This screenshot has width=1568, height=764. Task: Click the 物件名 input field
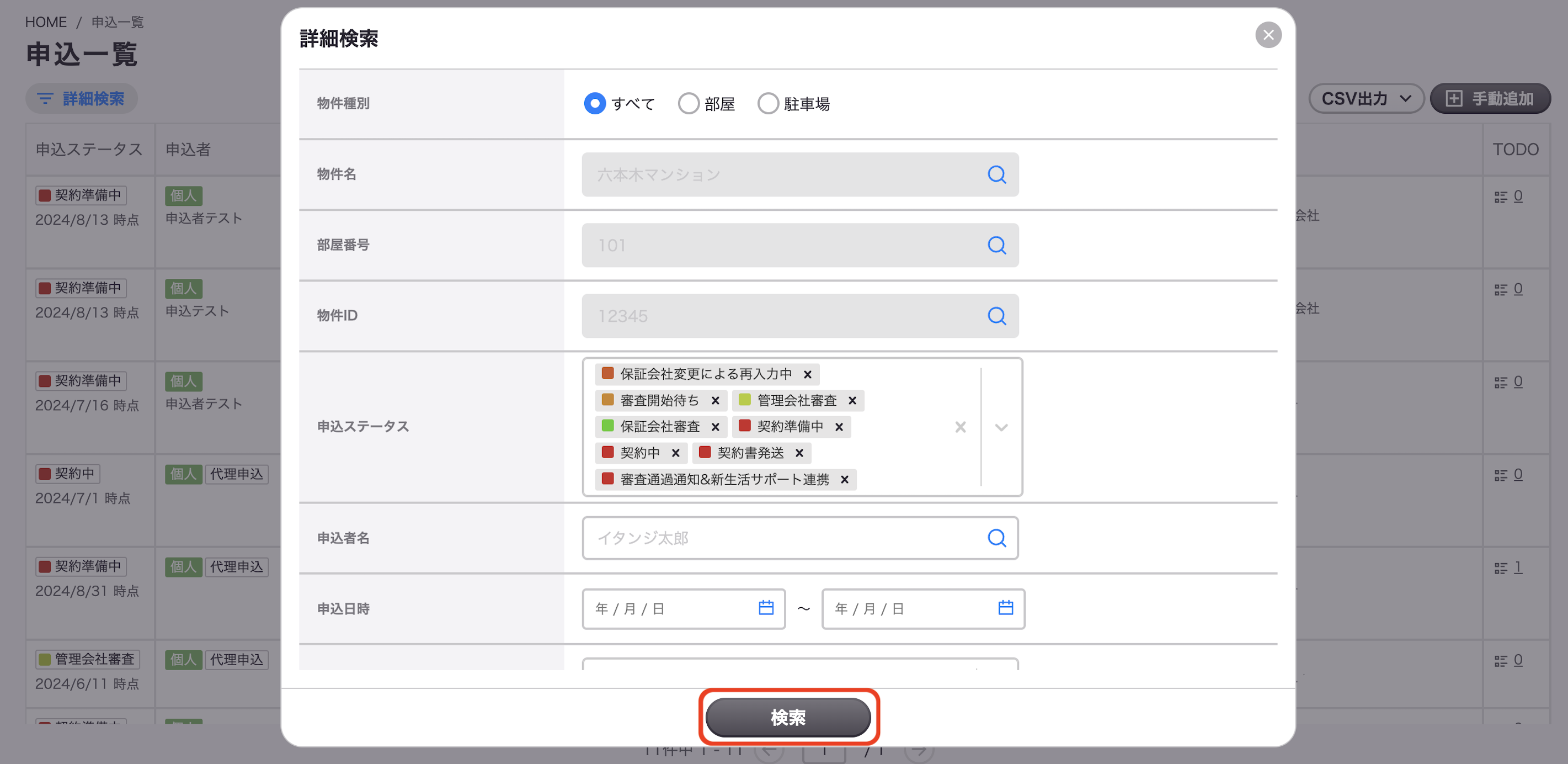(x=800, y=175)
